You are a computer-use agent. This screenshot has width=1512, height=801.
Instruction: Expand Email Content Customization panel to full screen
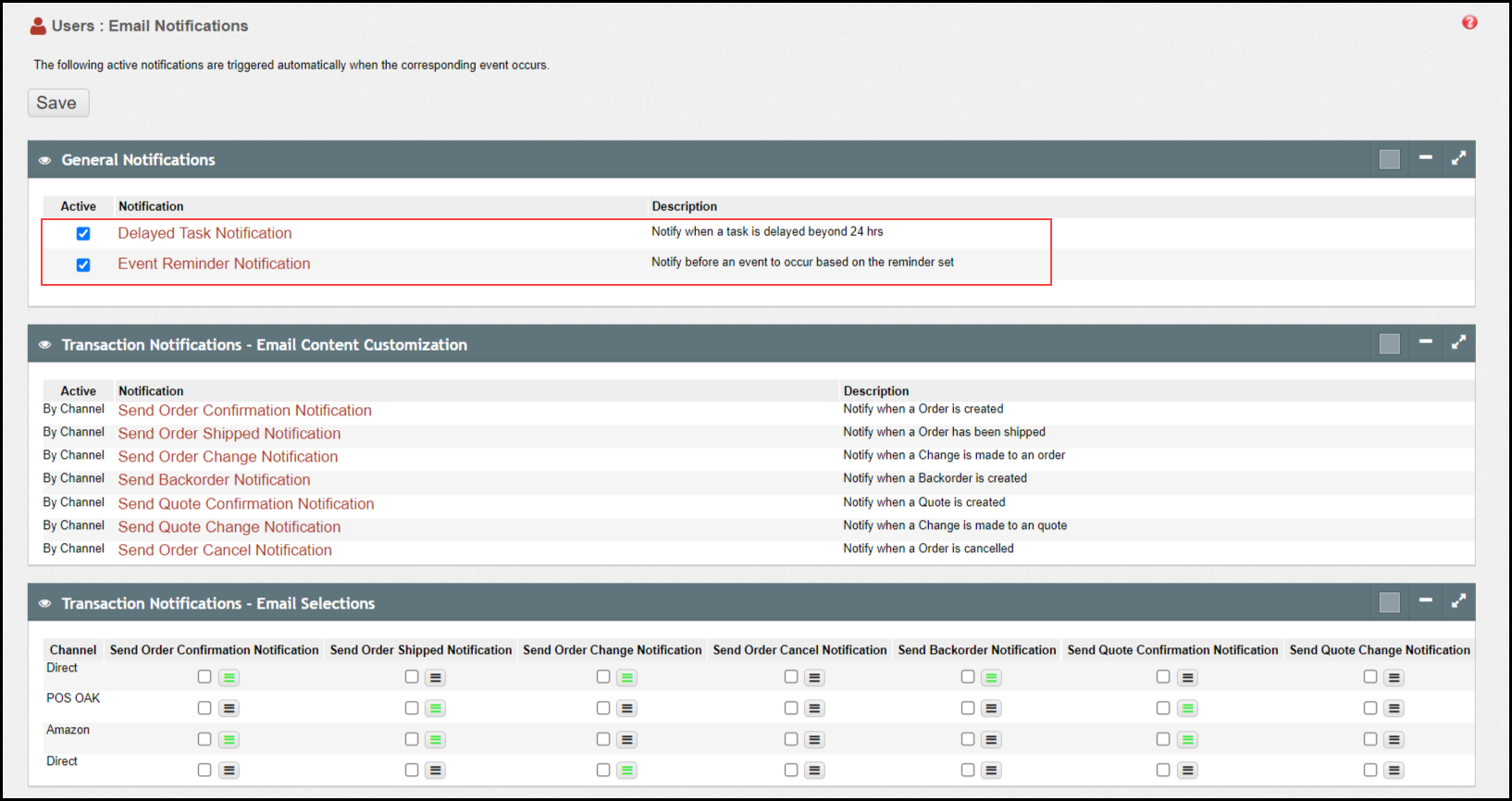click(1458, 342)
